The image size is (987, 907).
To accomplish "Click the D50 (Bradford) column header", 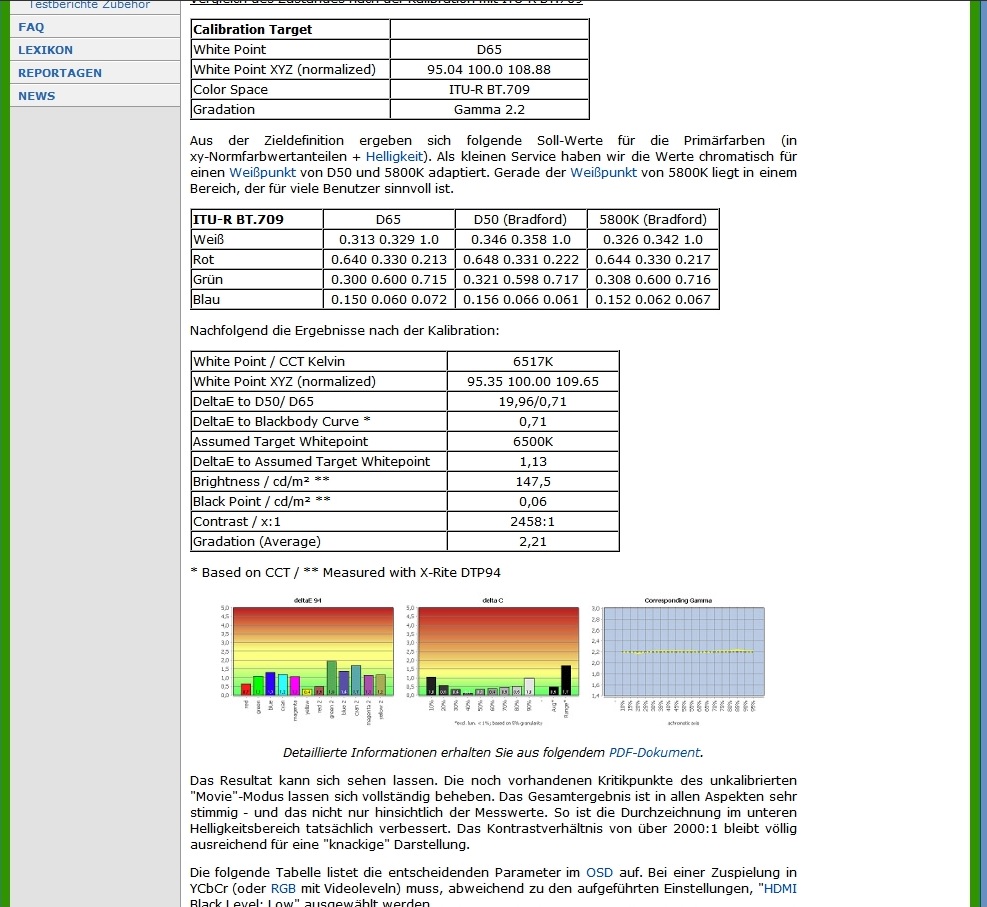I will [521, 219].
